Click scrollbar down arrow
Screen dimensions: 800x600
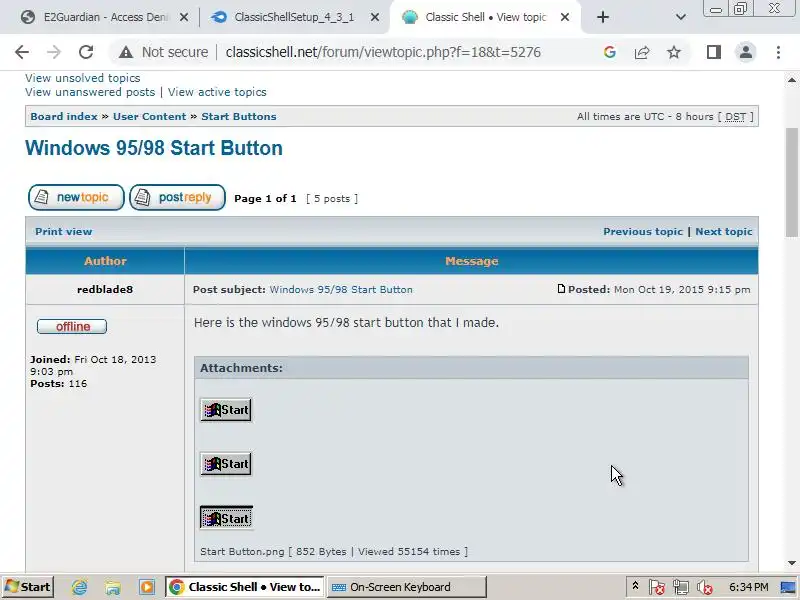tap(792, 563)
